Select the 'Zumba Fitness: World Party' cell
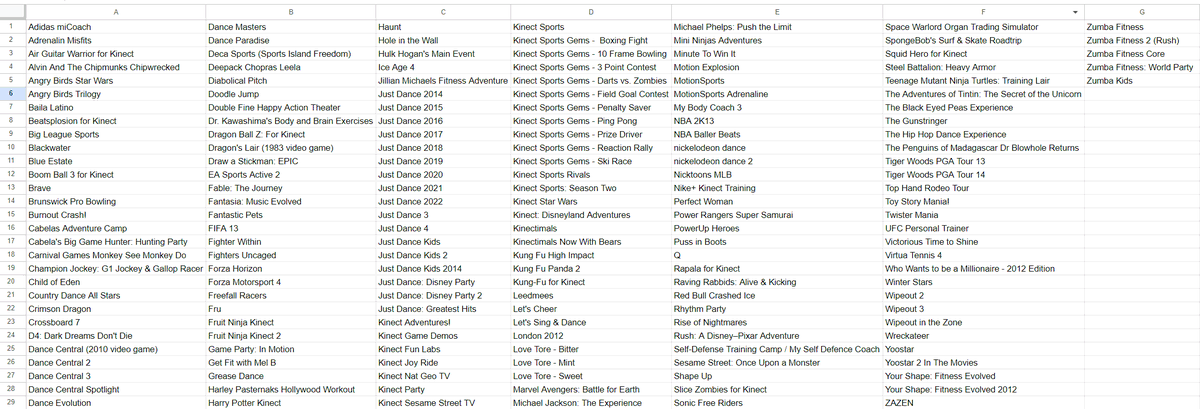The height and width of the screenshot is (409, 1200). click(1141, 66)
